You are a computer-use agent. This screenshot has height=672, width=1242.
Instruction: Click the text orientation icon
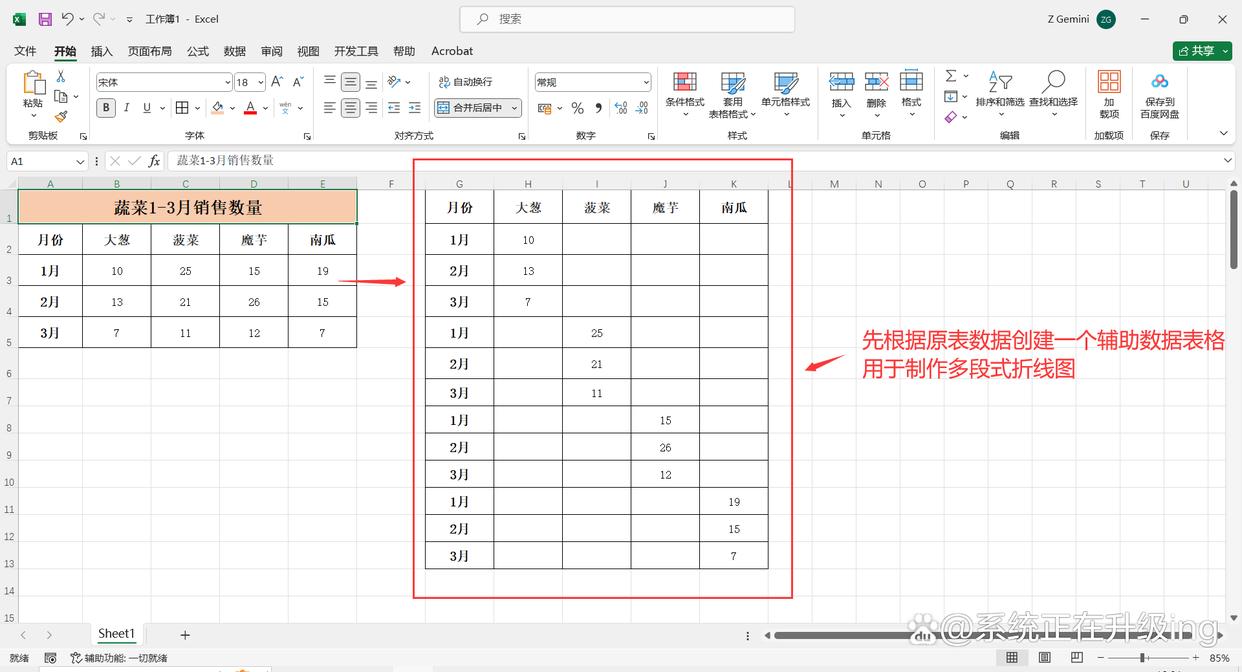click(x=394, y=82)
